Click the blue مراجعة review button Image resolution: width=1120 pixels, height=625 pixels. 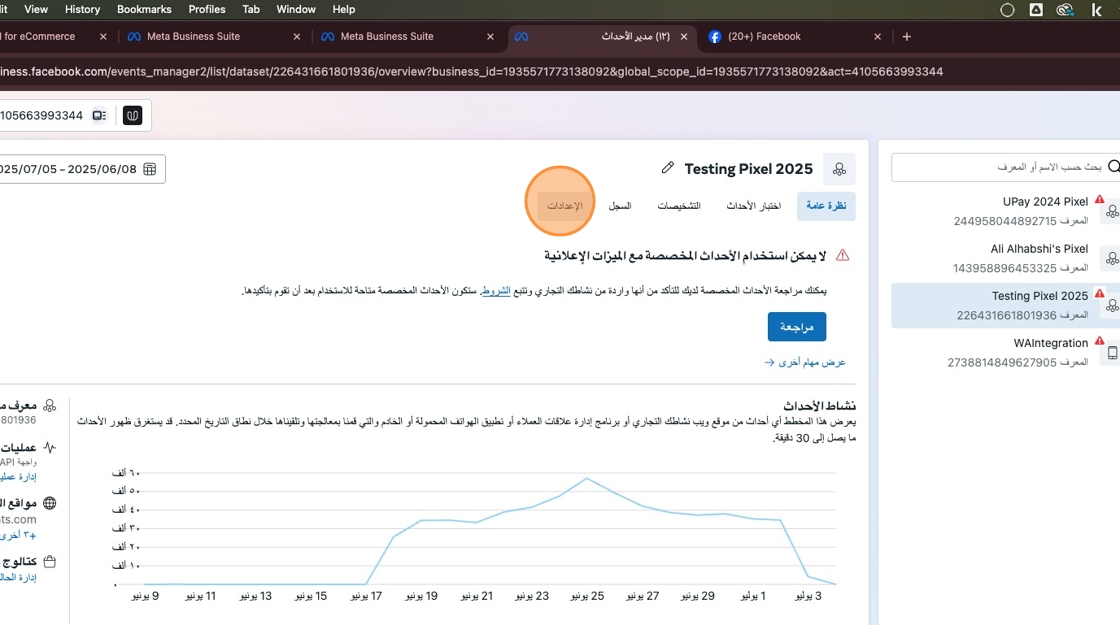pos(796,326)
